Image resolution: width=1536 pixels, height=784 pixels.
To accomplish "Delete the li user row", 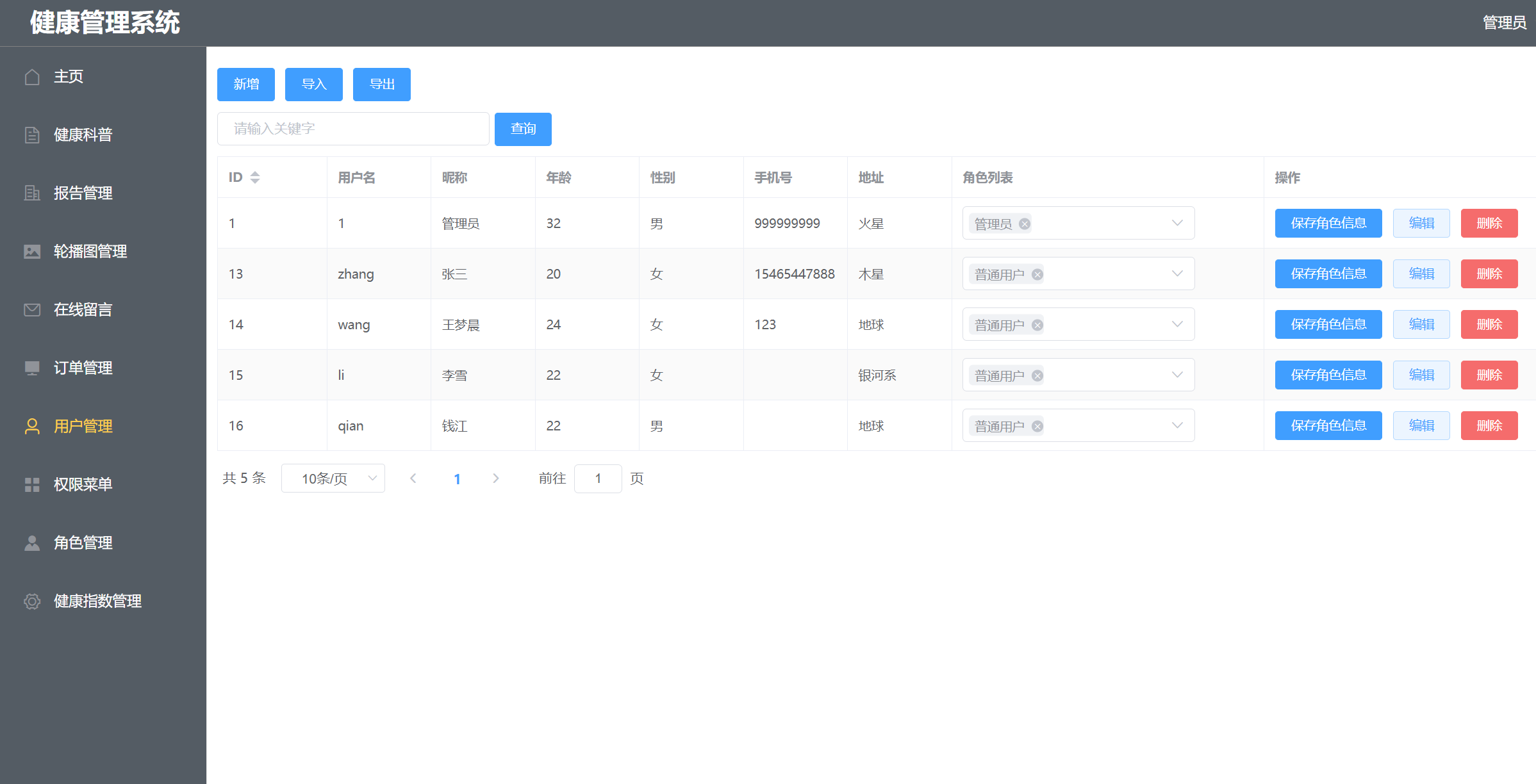I will (1489, 375).
